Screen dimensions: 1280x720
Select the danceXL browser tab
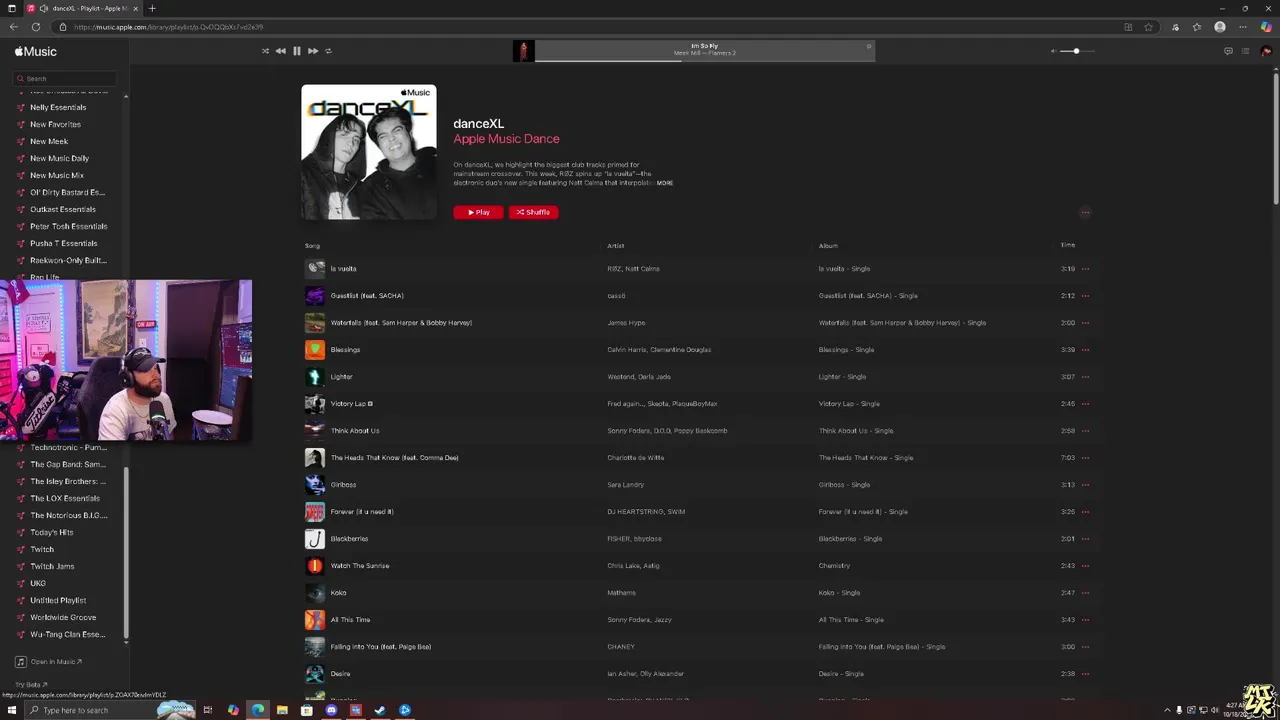coord(83,8)
